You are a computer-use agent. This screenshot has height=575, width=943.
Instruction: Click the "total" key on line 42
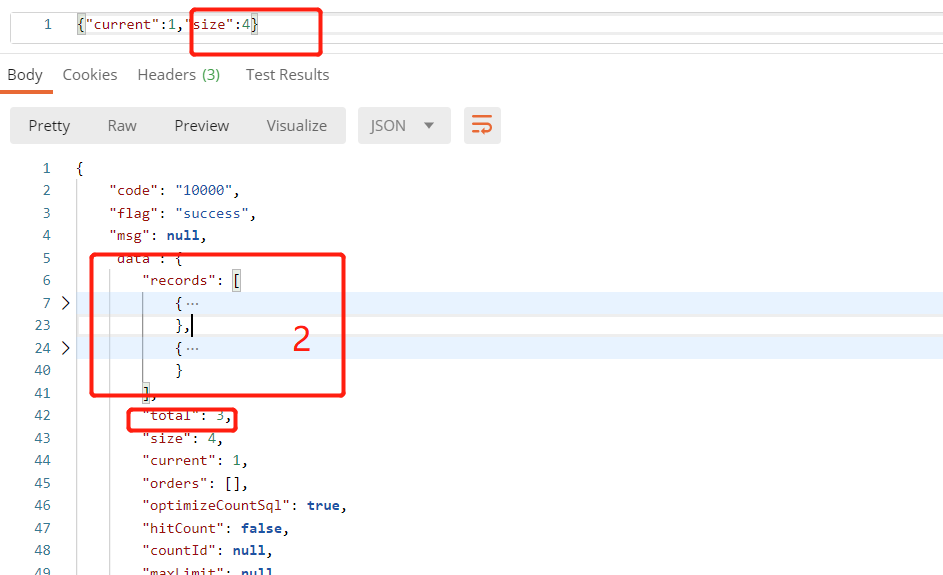point(172,416)
